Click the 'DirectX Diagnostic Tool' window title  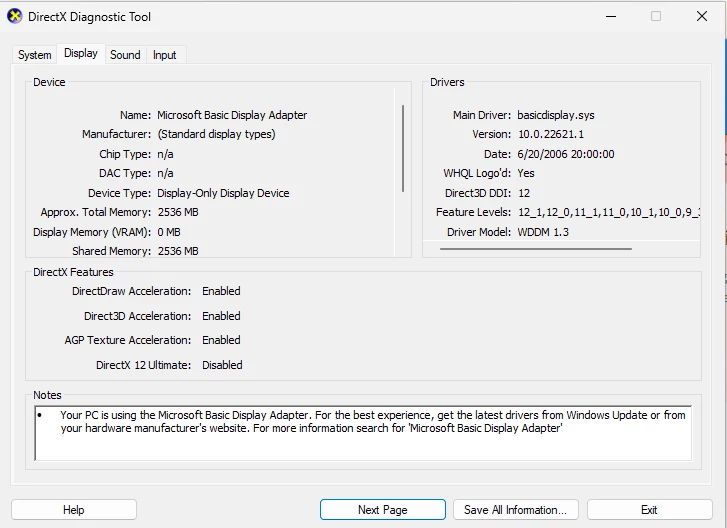pos(89,17)
